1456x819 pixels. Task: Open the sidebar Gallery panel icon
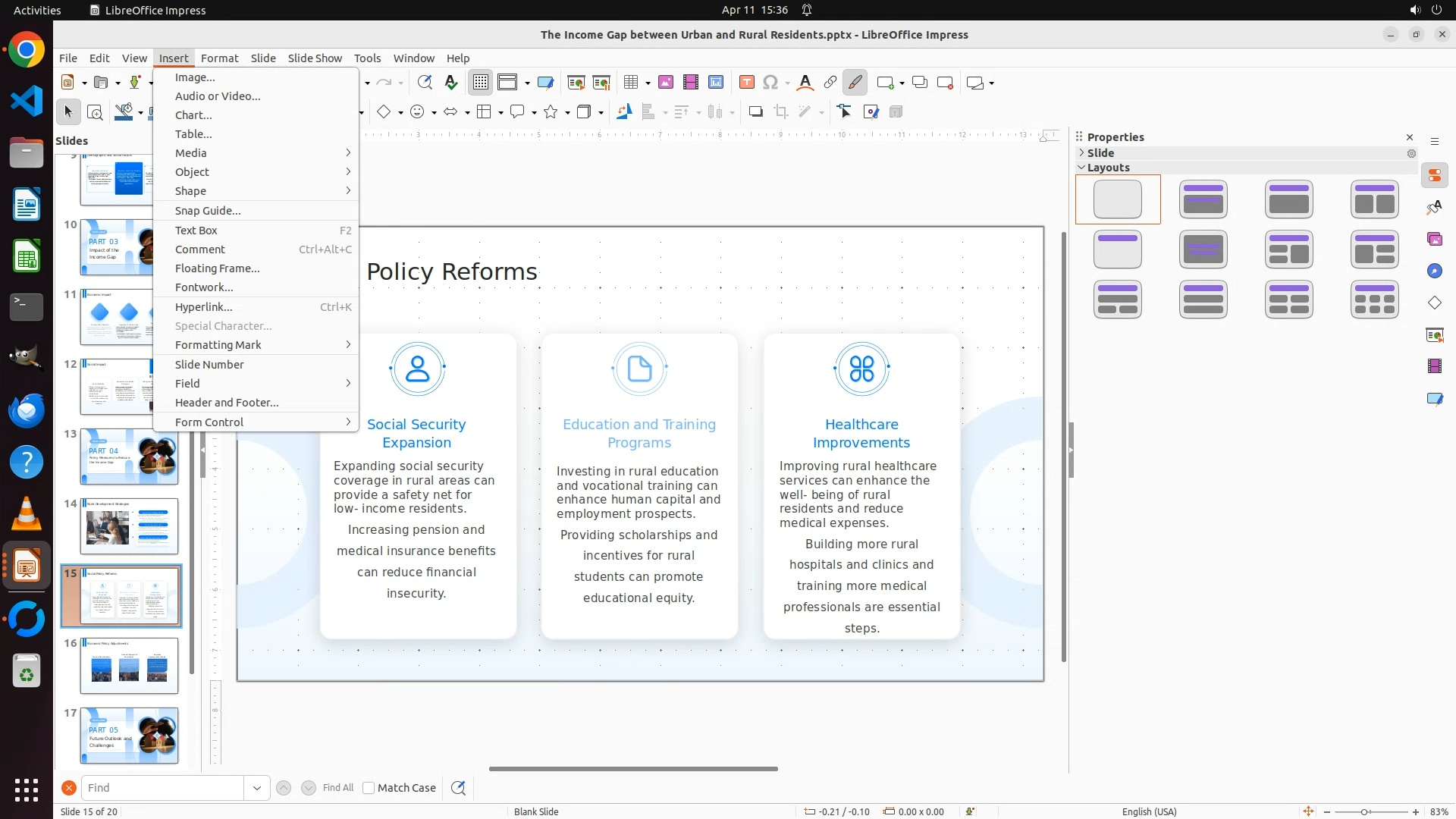1434,240
